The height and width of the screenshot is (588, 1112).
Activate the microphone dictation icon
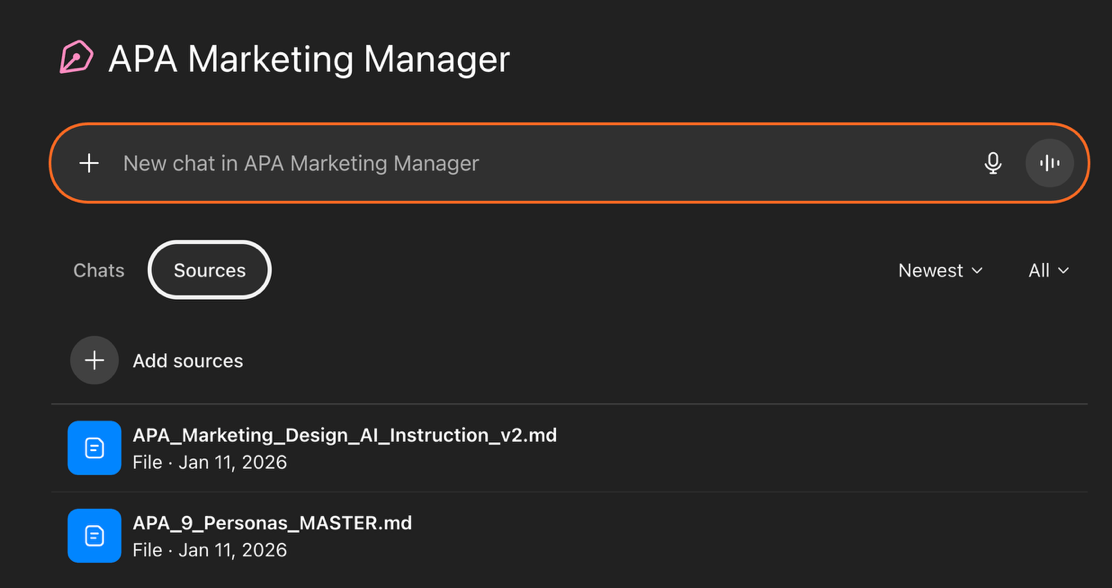[x=993, y=163]
